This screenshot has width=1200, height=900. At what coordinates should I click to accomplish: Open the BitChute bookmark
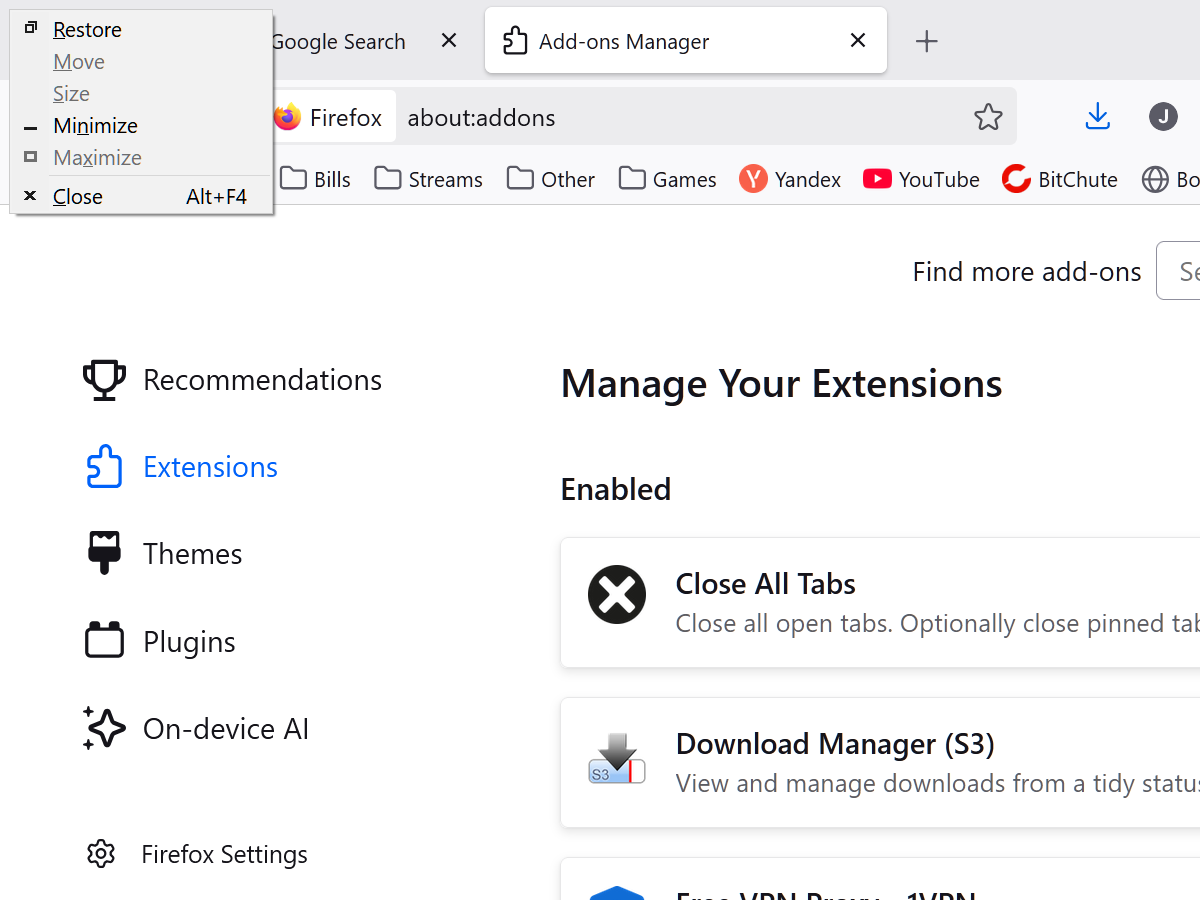point(1060,179)
